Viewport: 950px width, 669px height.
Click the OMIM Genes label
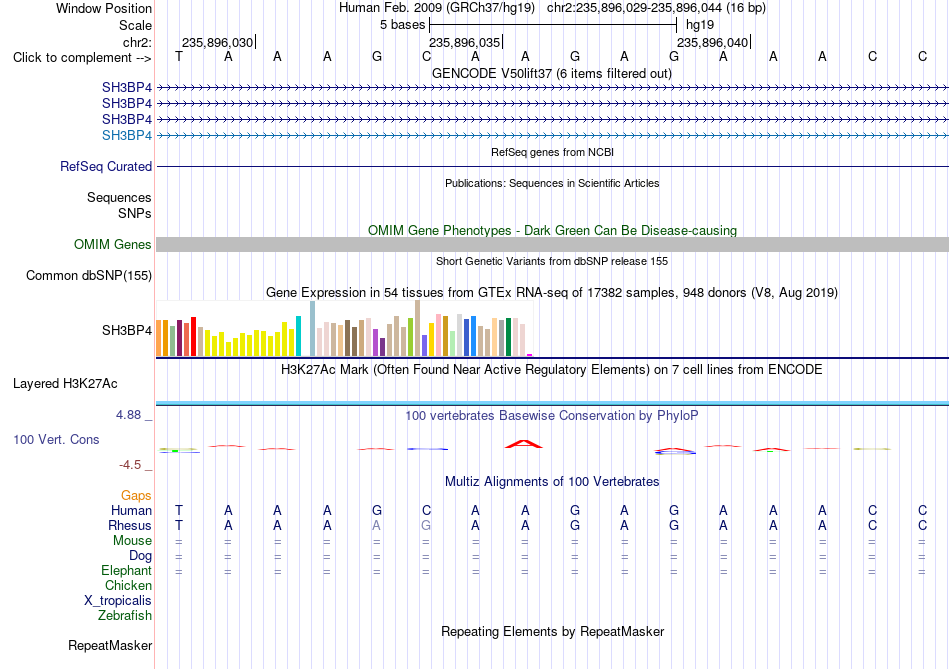pos(112,244)
